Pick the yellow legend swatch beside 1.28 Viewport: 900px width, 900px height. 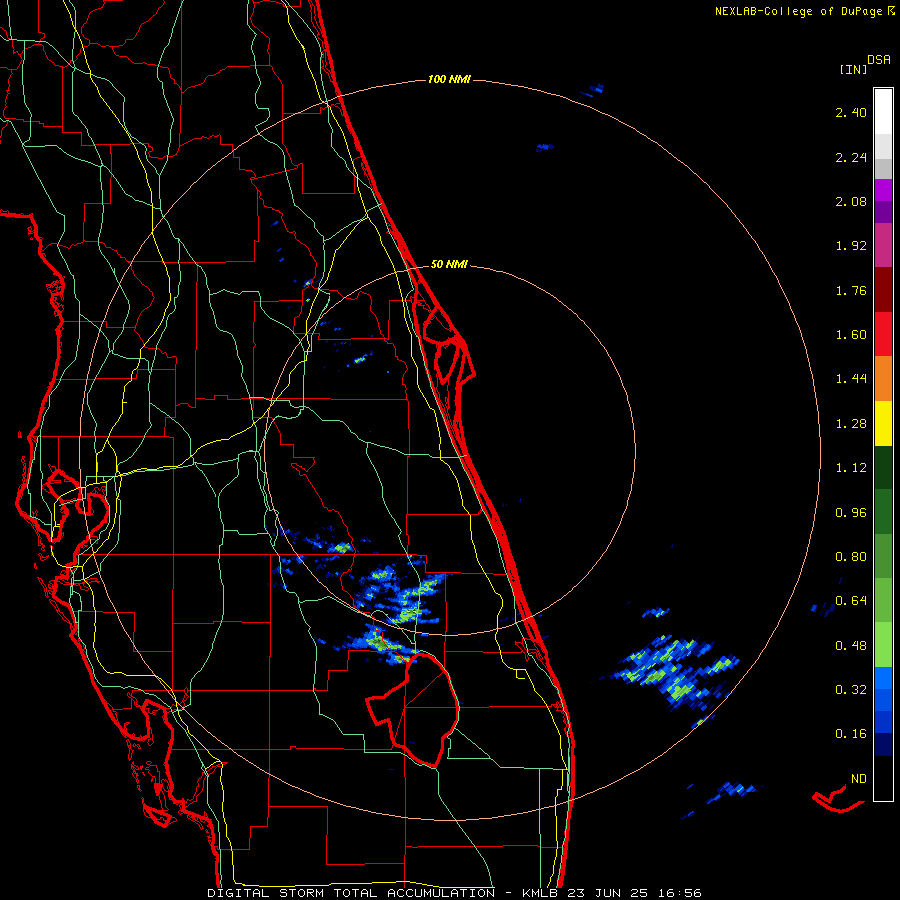(883, 423)
